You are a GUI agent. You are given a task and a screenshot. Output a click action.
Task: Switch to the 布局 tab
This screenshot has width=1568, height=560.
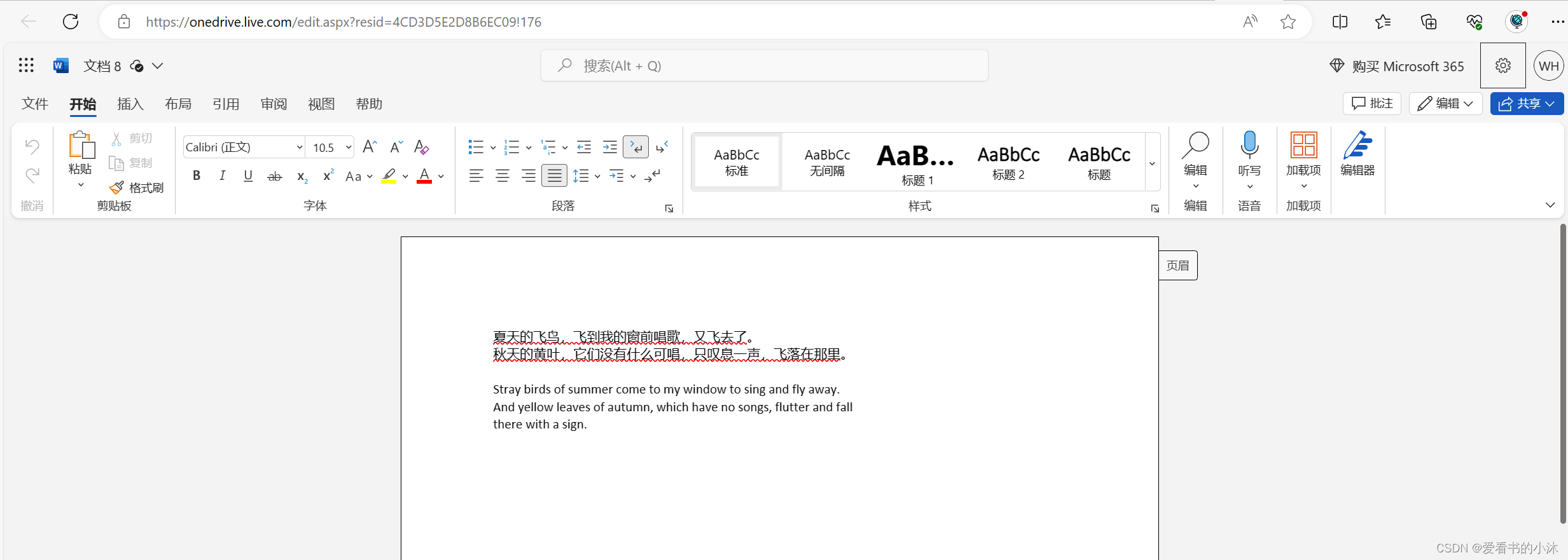tap(178, 104)
